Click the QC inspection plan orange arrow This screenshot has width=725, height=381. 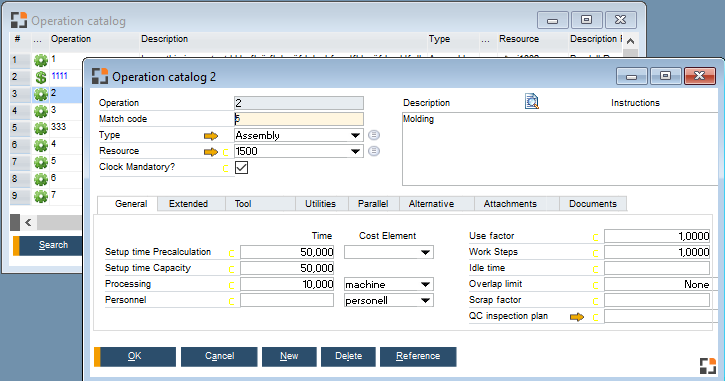(x=577, y=317)
